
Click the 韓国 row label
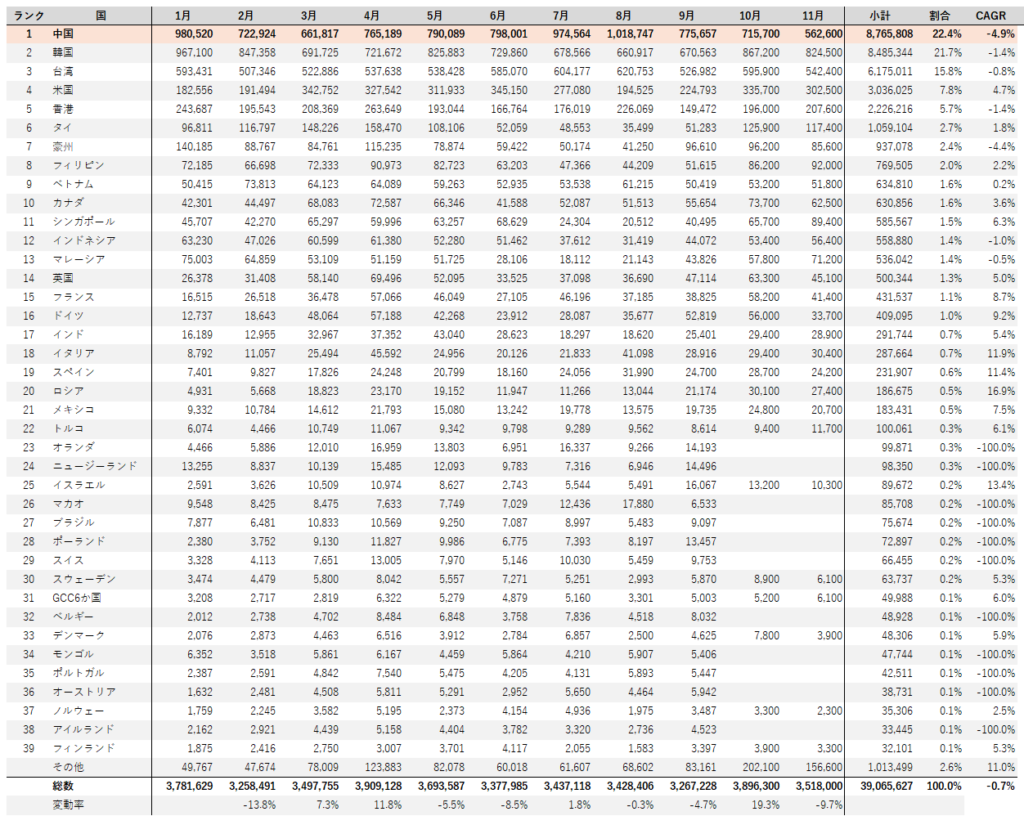click(x=66, y=52)
